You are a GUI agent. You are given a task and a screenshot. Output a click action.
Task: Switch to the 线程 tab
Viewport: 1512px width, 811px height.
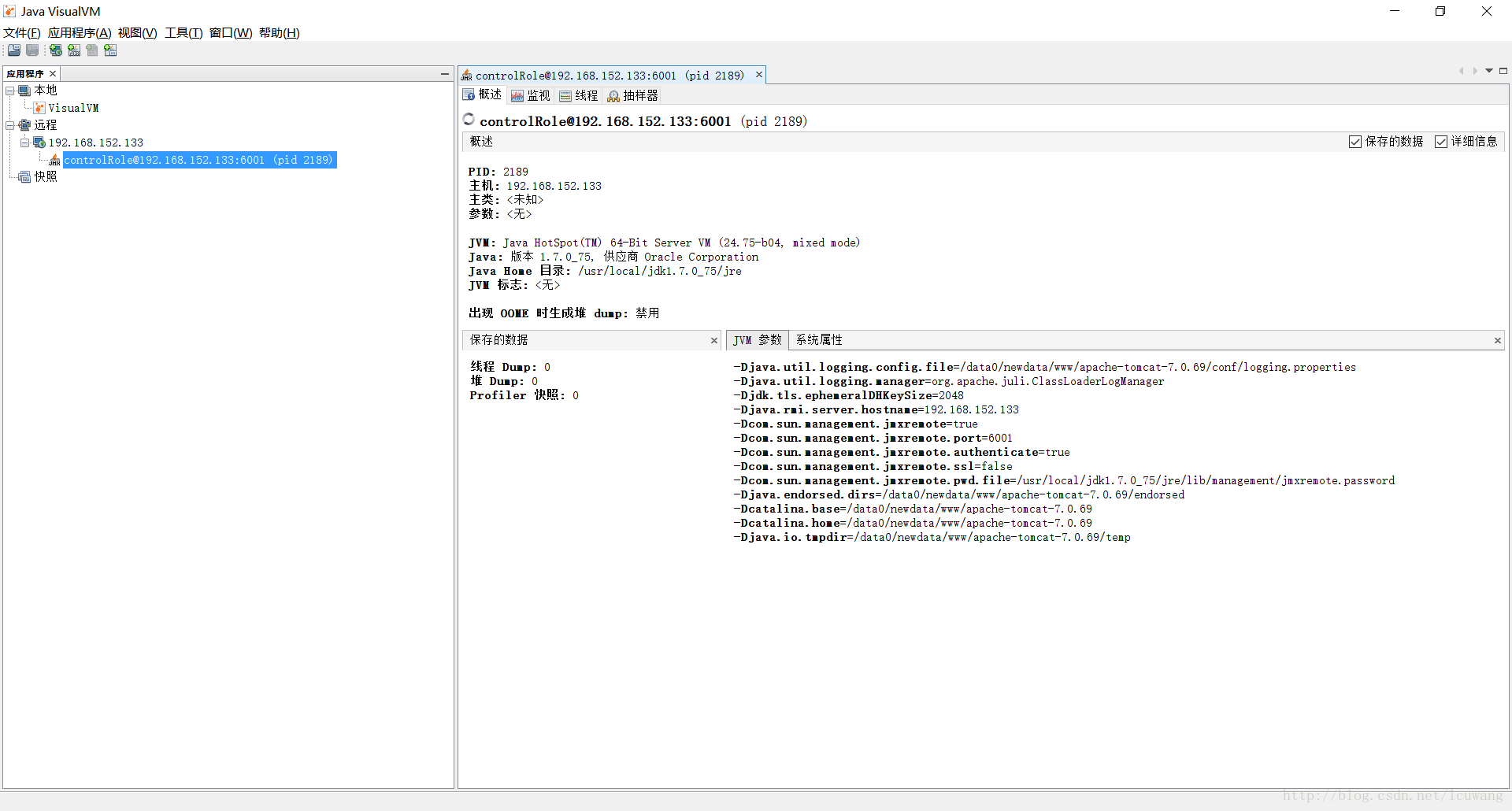click(x=579, y=96)
